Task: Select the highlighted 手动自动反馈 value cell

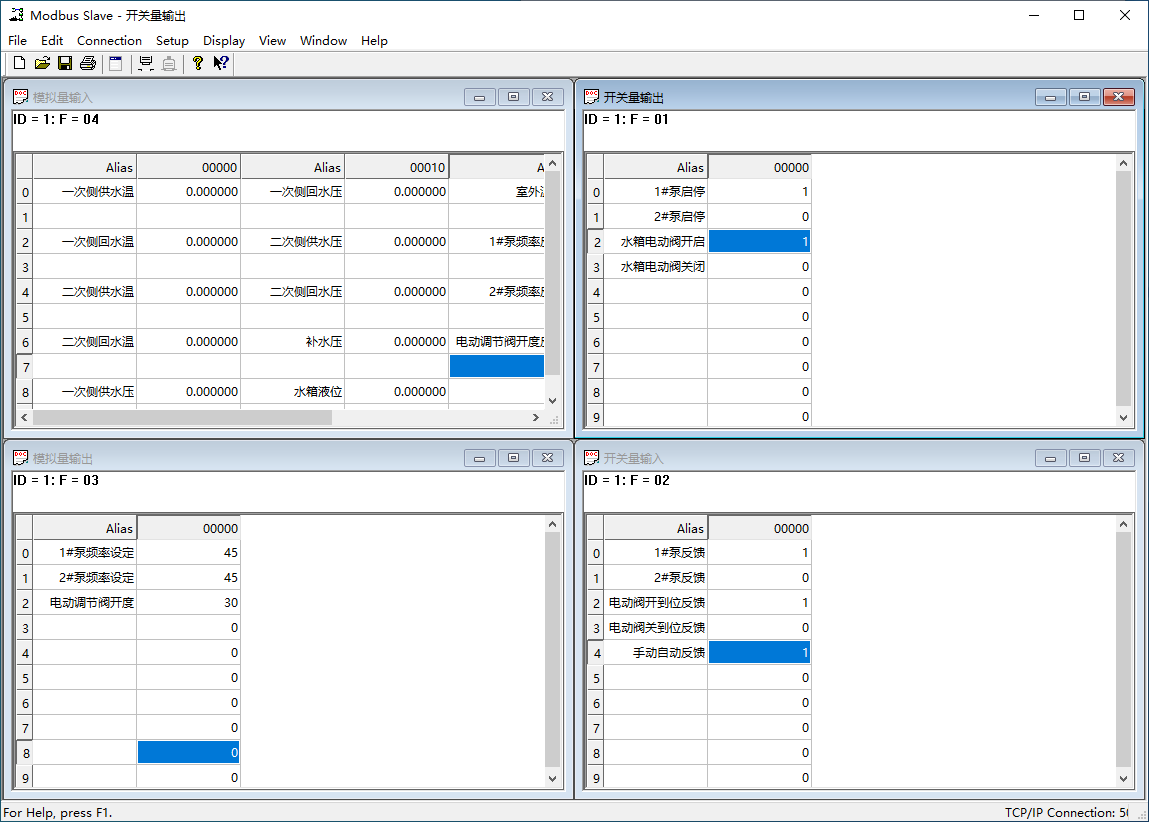Action: click(759, 652)
